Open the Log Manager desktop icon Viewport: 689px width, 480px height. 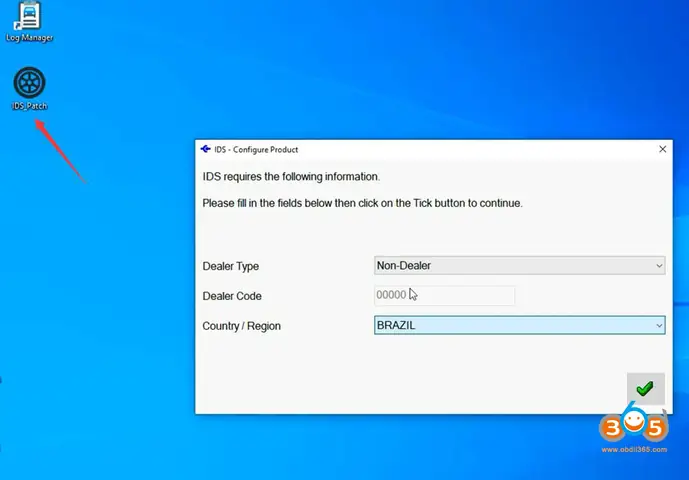[29, 16]
